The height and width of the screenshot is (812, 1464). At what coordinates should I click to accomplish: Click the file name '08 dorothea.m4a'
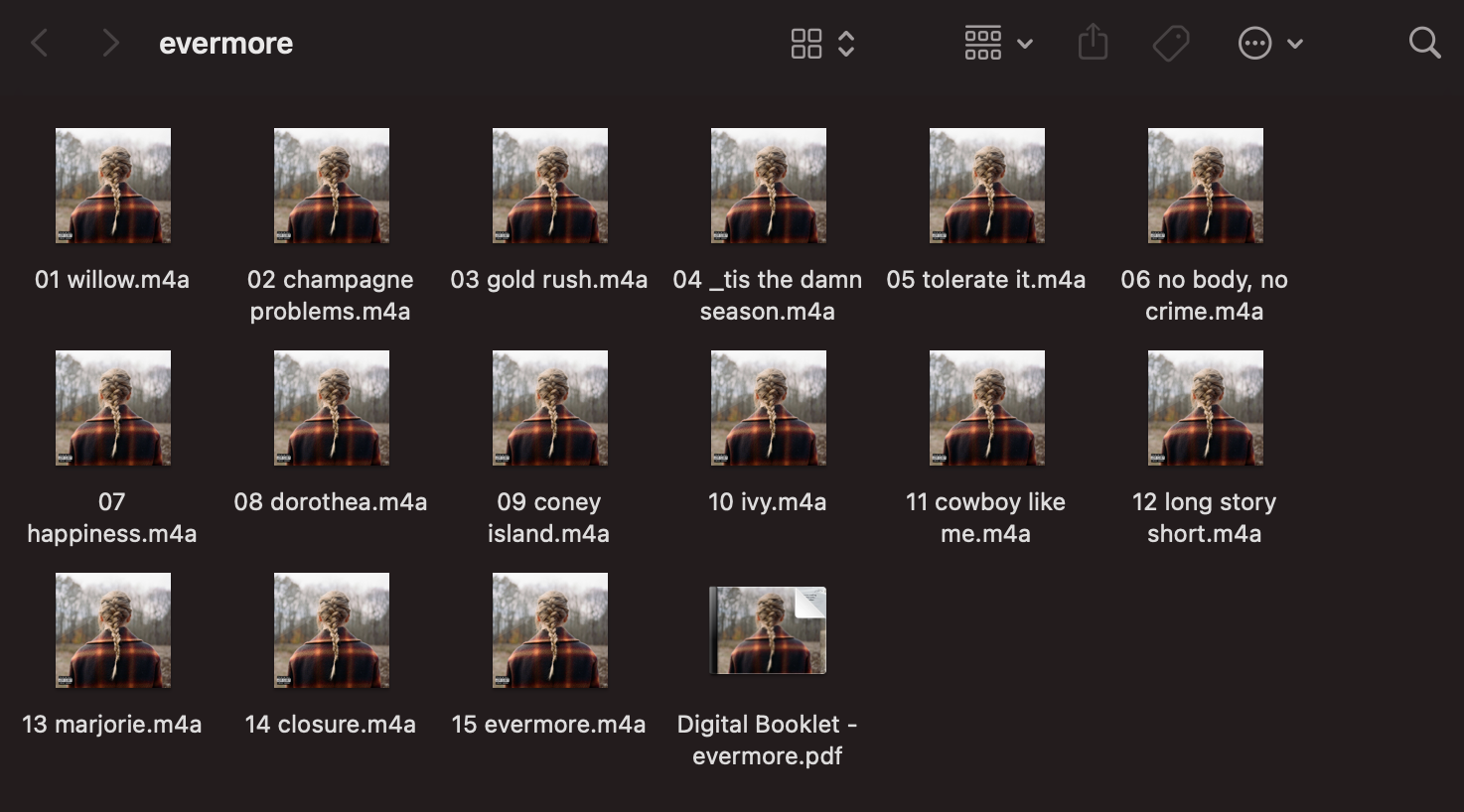click(x=331, y=502)
